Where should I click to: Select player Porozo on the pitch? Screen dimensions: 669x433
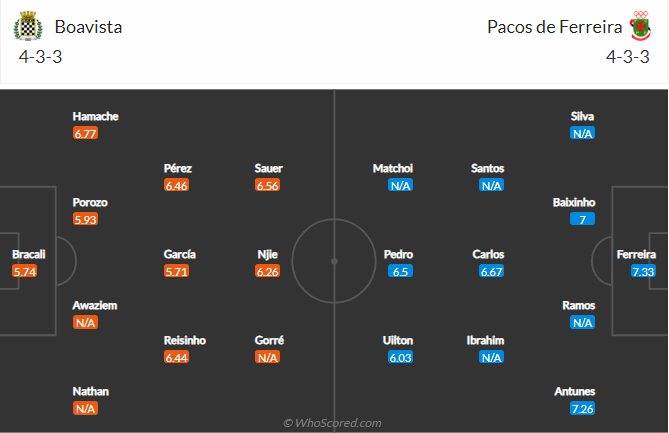point(90,202)
